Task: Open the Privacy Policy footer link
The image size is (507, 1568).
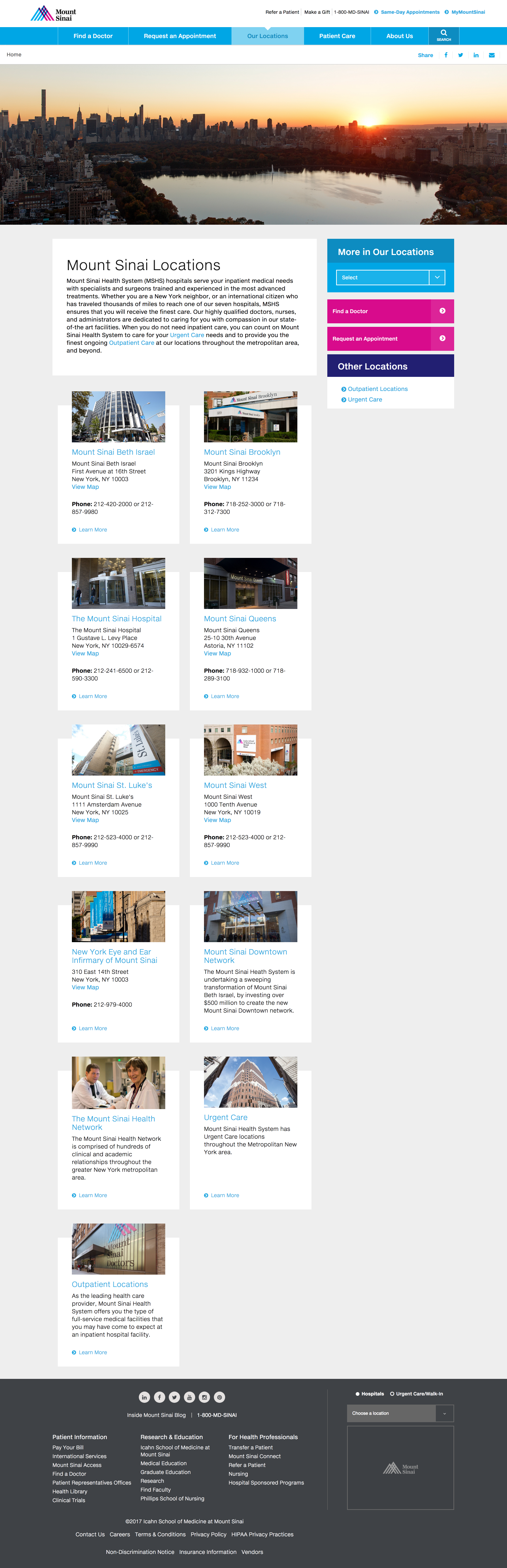Action: 208,1535
